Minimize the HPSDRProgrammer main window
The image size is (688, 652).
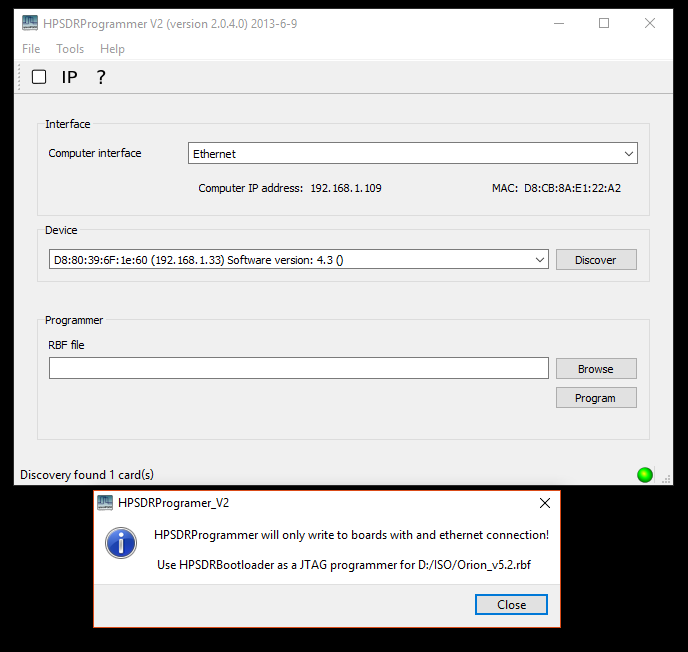(559, 23)
